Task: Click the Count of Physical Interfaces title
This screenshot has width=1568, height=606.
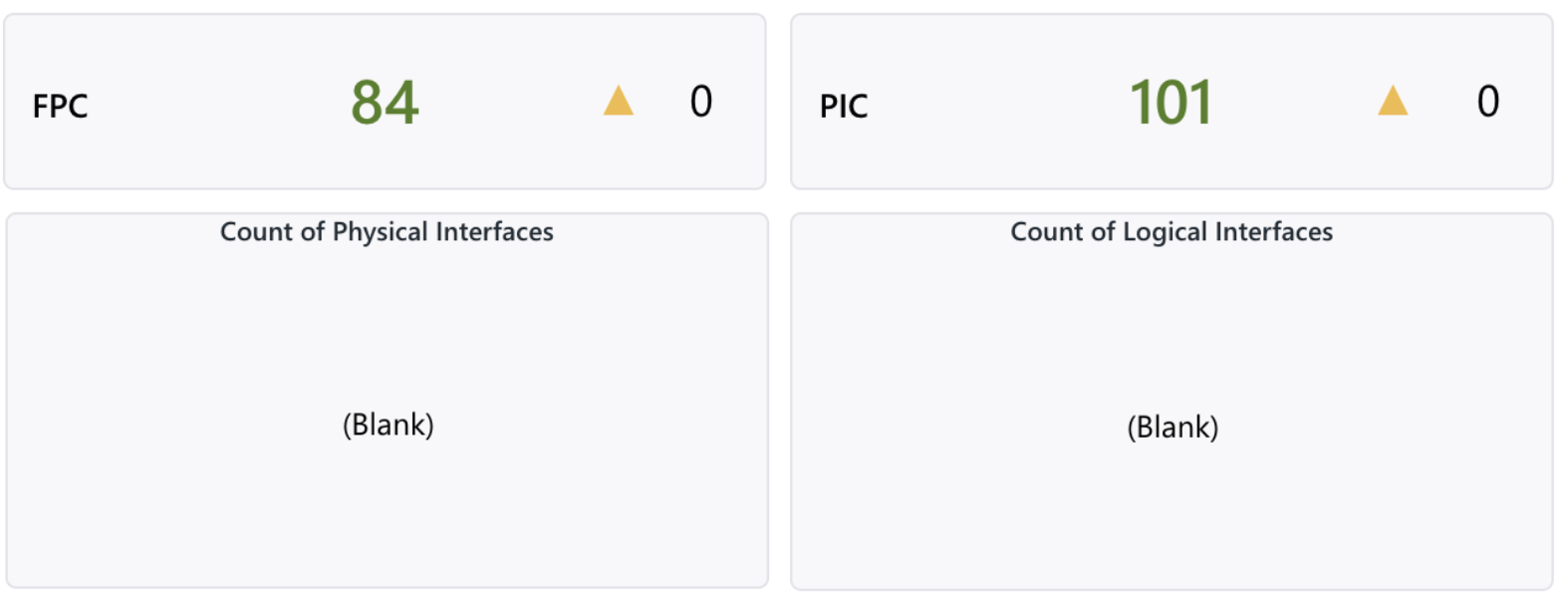Action: click(387, 232)
